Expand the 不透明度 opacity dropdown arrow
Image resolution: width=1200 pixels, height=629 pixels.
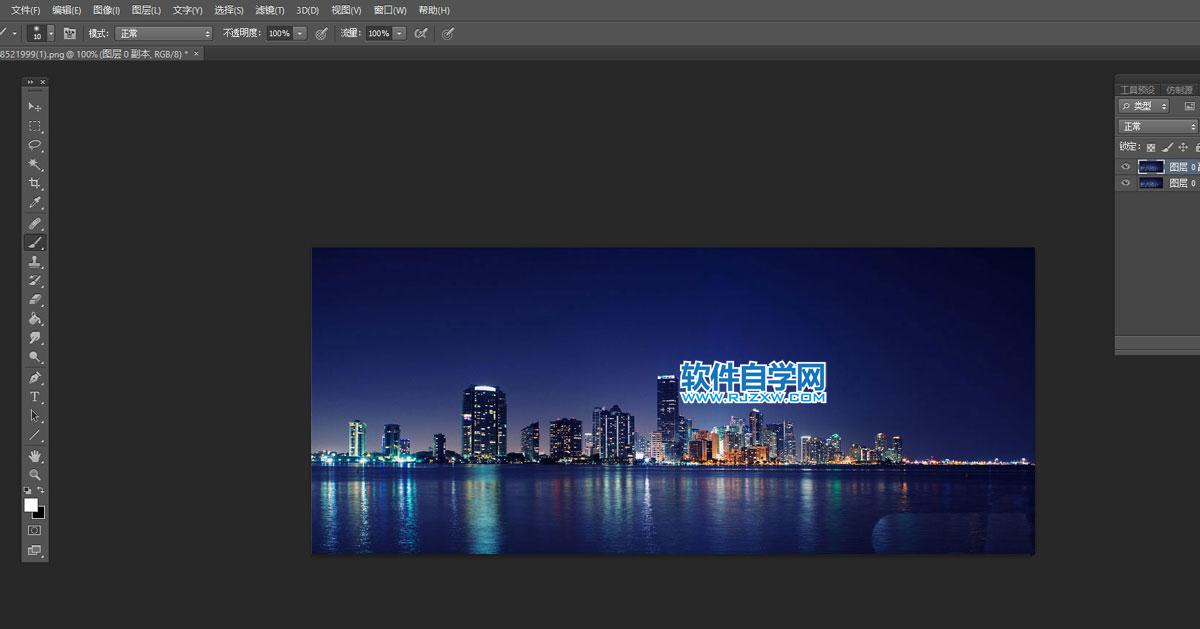(300, 33)
